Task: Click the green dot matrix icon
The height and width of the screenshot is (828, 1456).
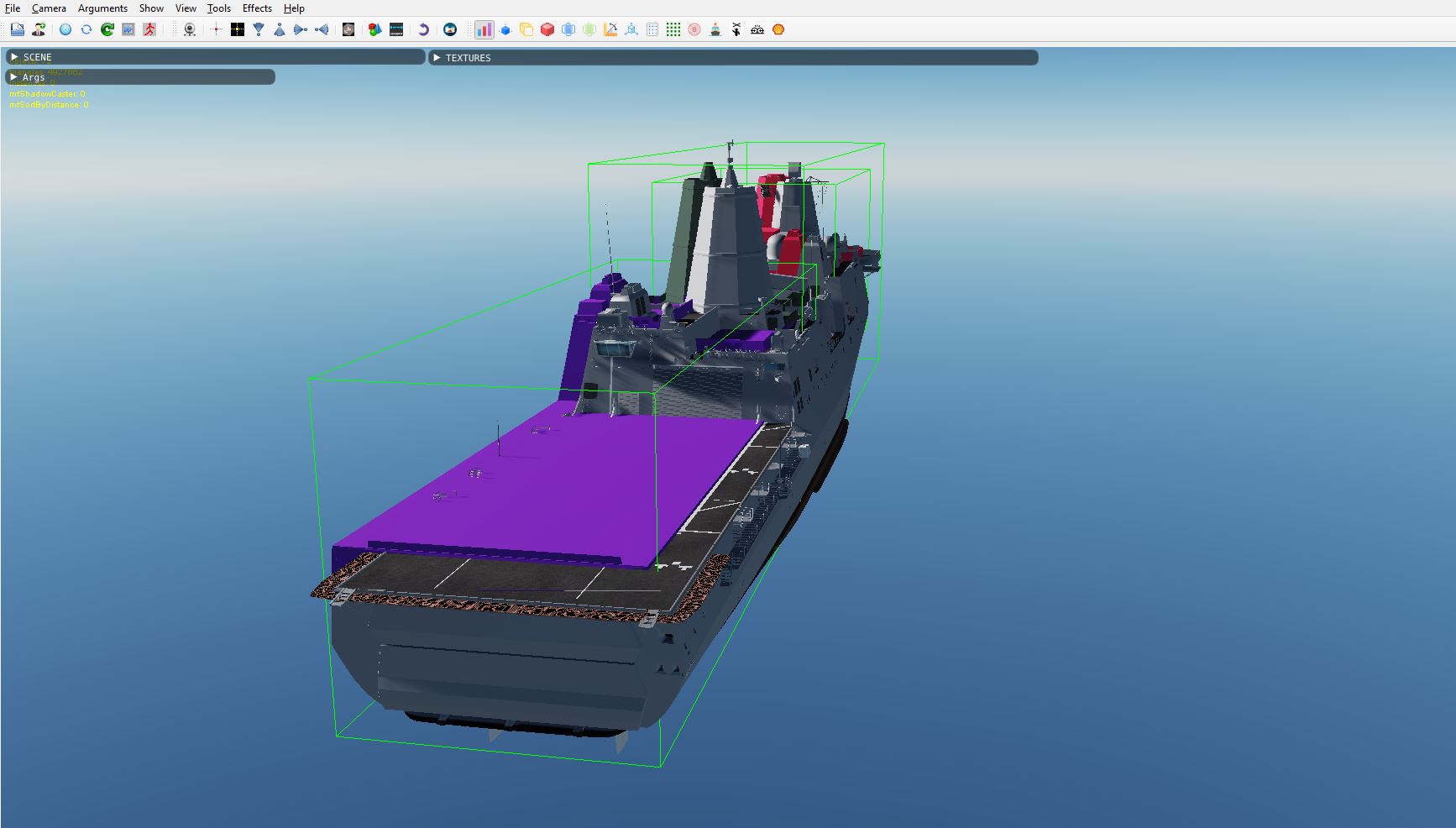Action: (x=673, y=29)
